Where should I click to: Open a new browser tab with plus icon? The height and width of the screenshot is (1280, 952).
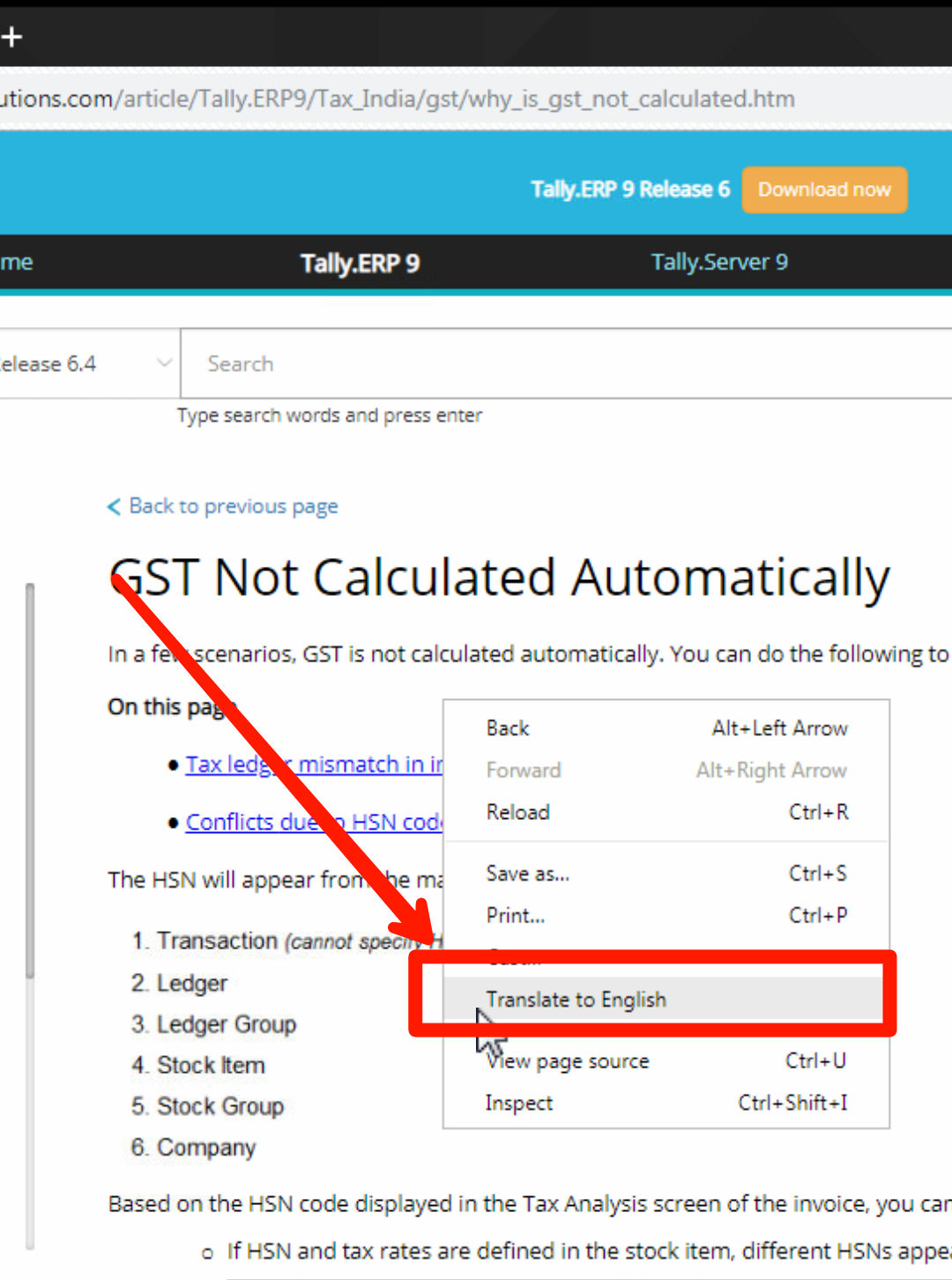[x=11, y=37]
